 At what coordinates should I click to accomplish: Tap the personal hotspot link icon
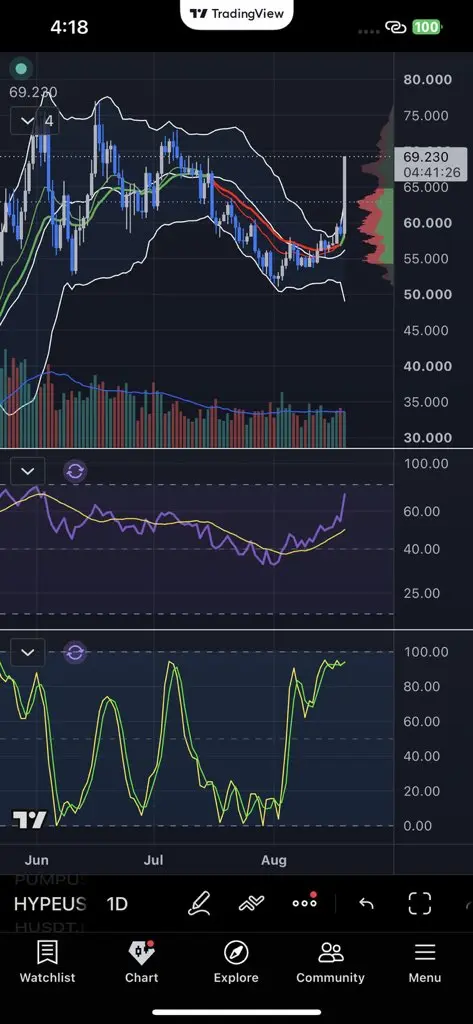[x=395, y=27]
